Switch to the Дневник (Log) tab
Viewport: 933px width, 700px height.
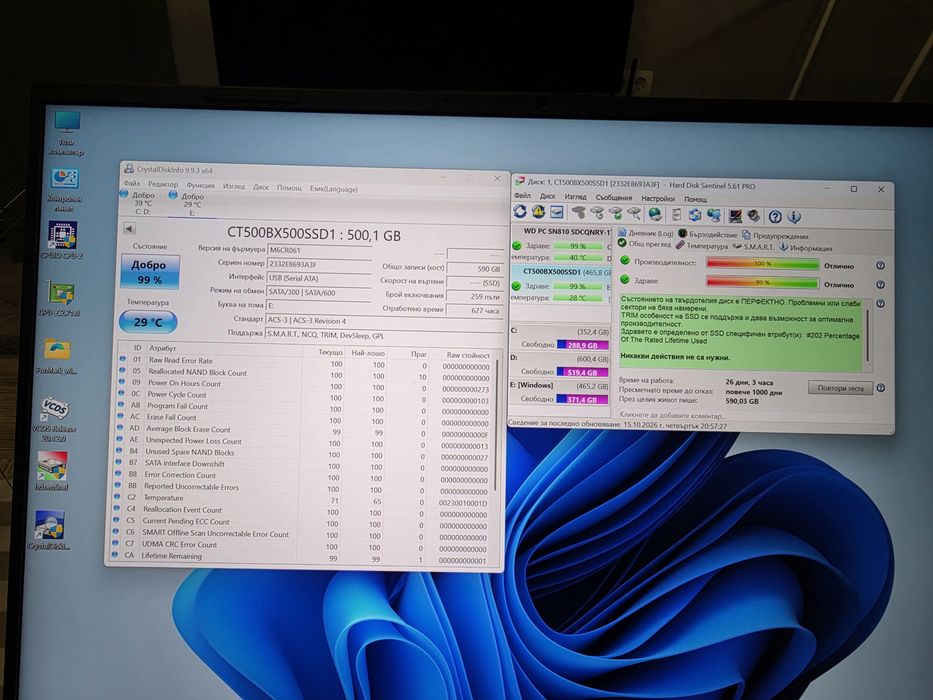[x=646, y=233]
